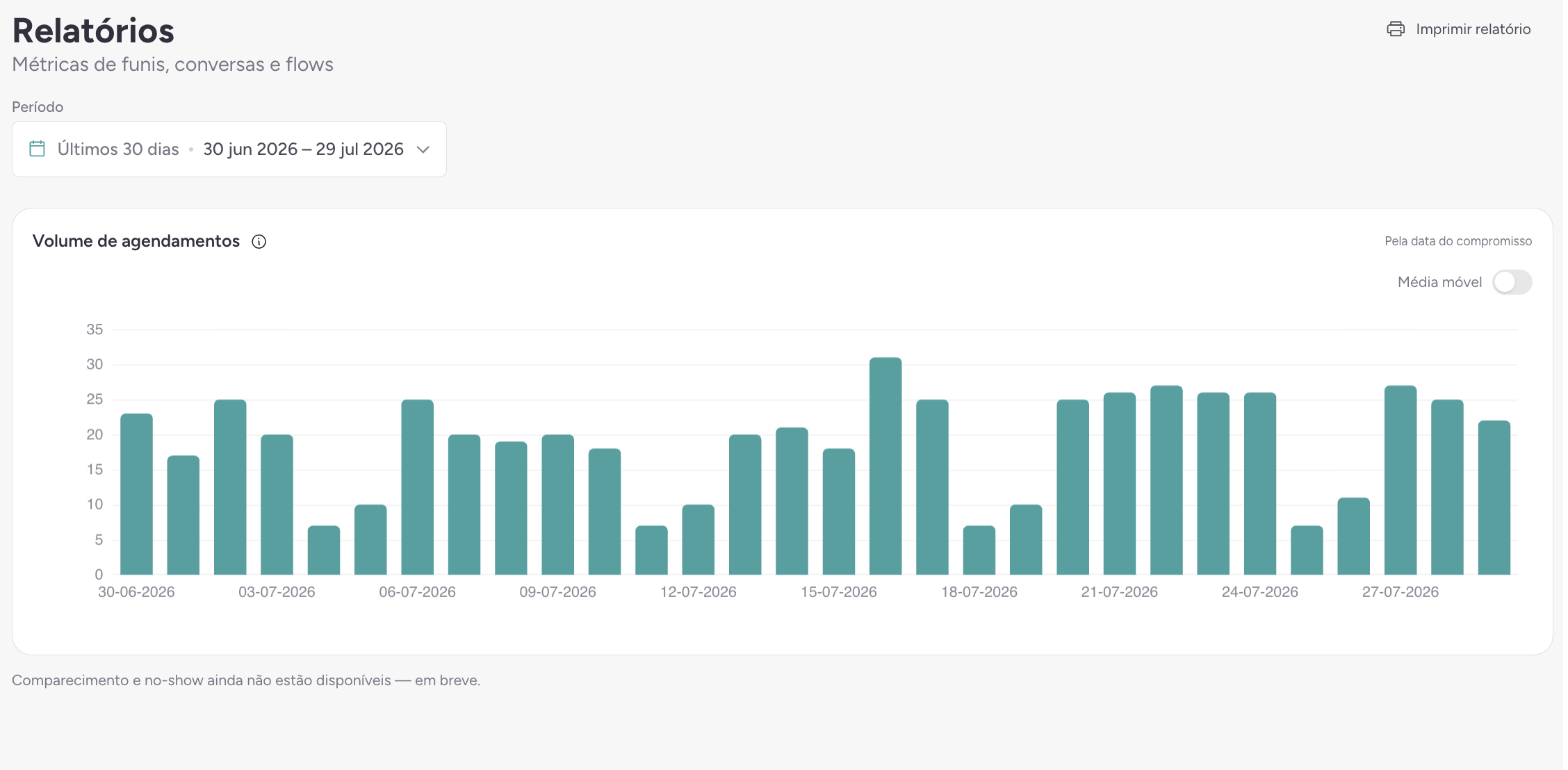Screen dimensions: 1568x770
Task: Click the "30-06-2026" axis label
Action: point(136,592)
